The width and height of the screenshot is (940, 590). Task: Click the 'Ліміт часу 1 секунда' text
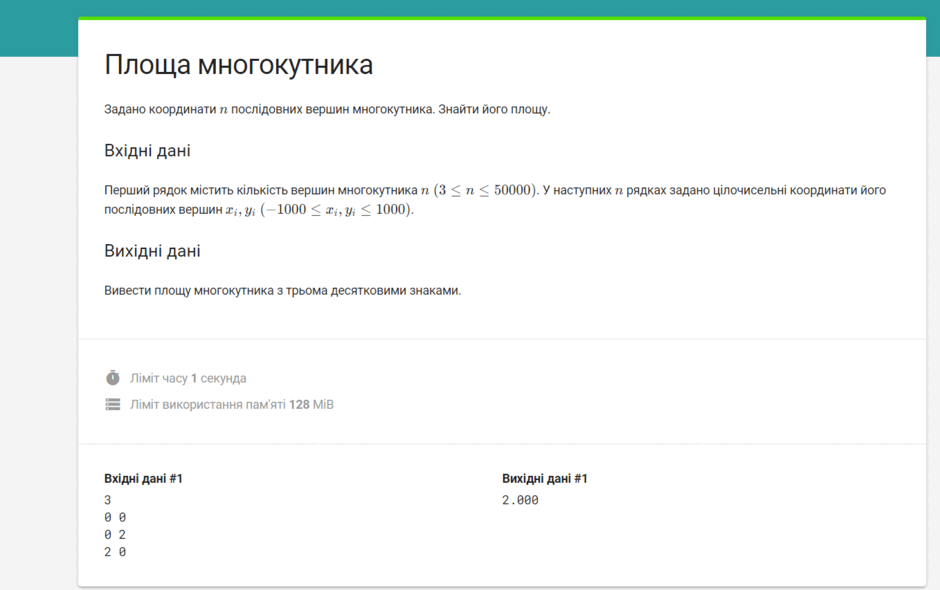tap(188, 378)
